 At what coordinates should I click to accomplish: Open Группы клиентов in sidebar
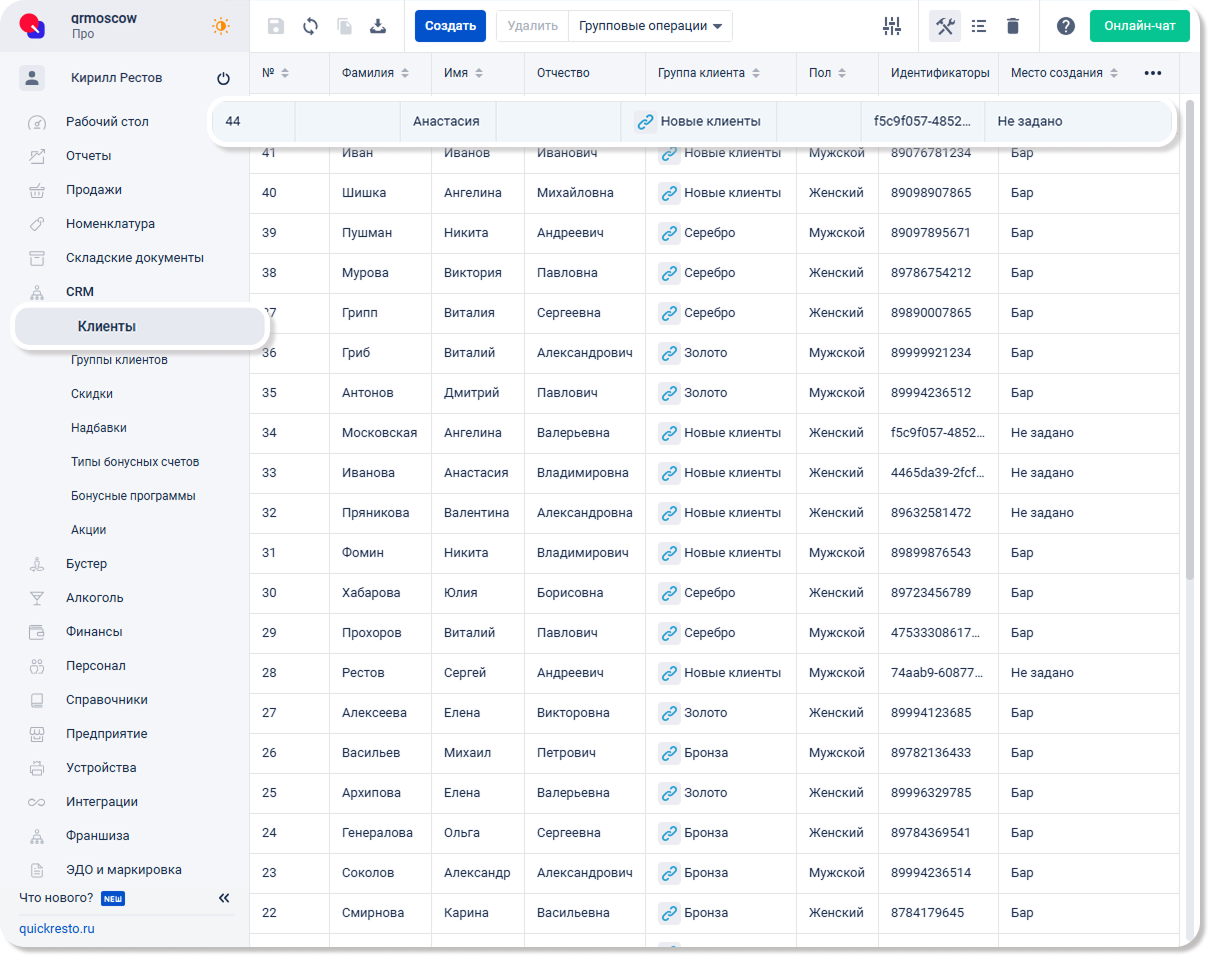coord(119,360)
